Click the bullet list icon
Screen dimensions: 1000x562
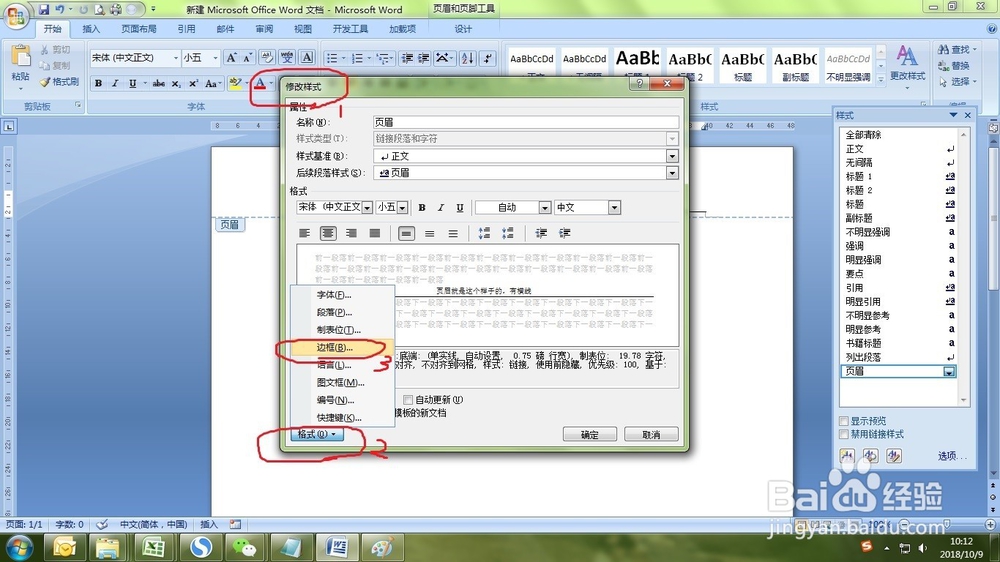point(332,58)
